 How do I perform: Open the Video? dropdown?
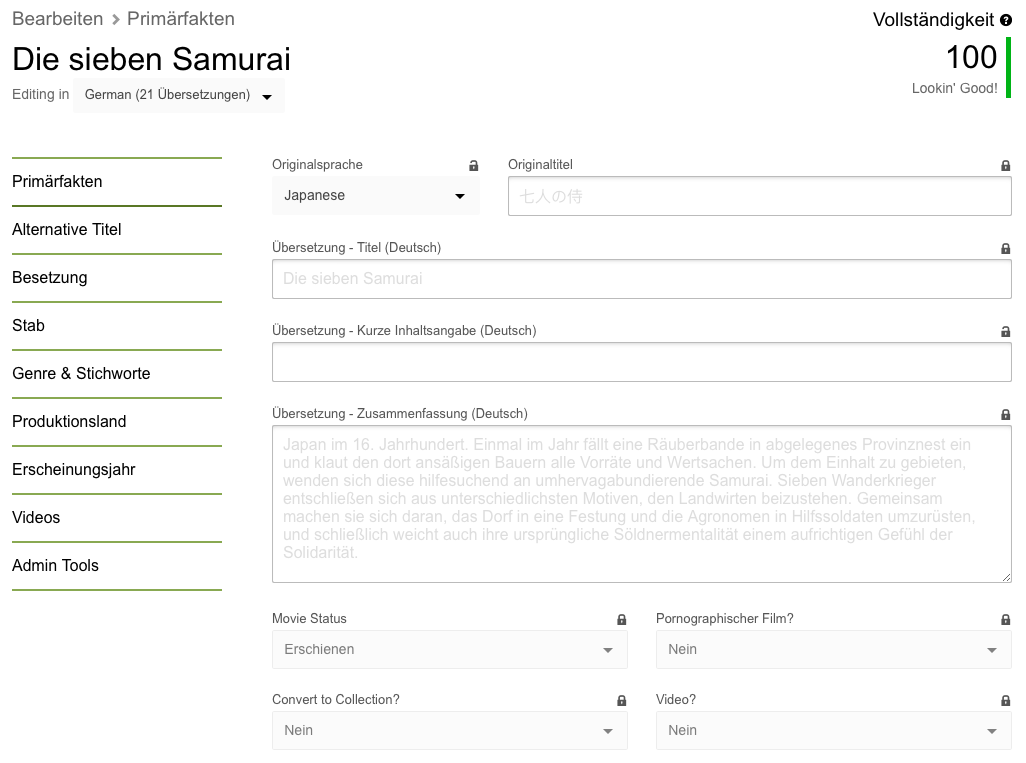point(834,730)
